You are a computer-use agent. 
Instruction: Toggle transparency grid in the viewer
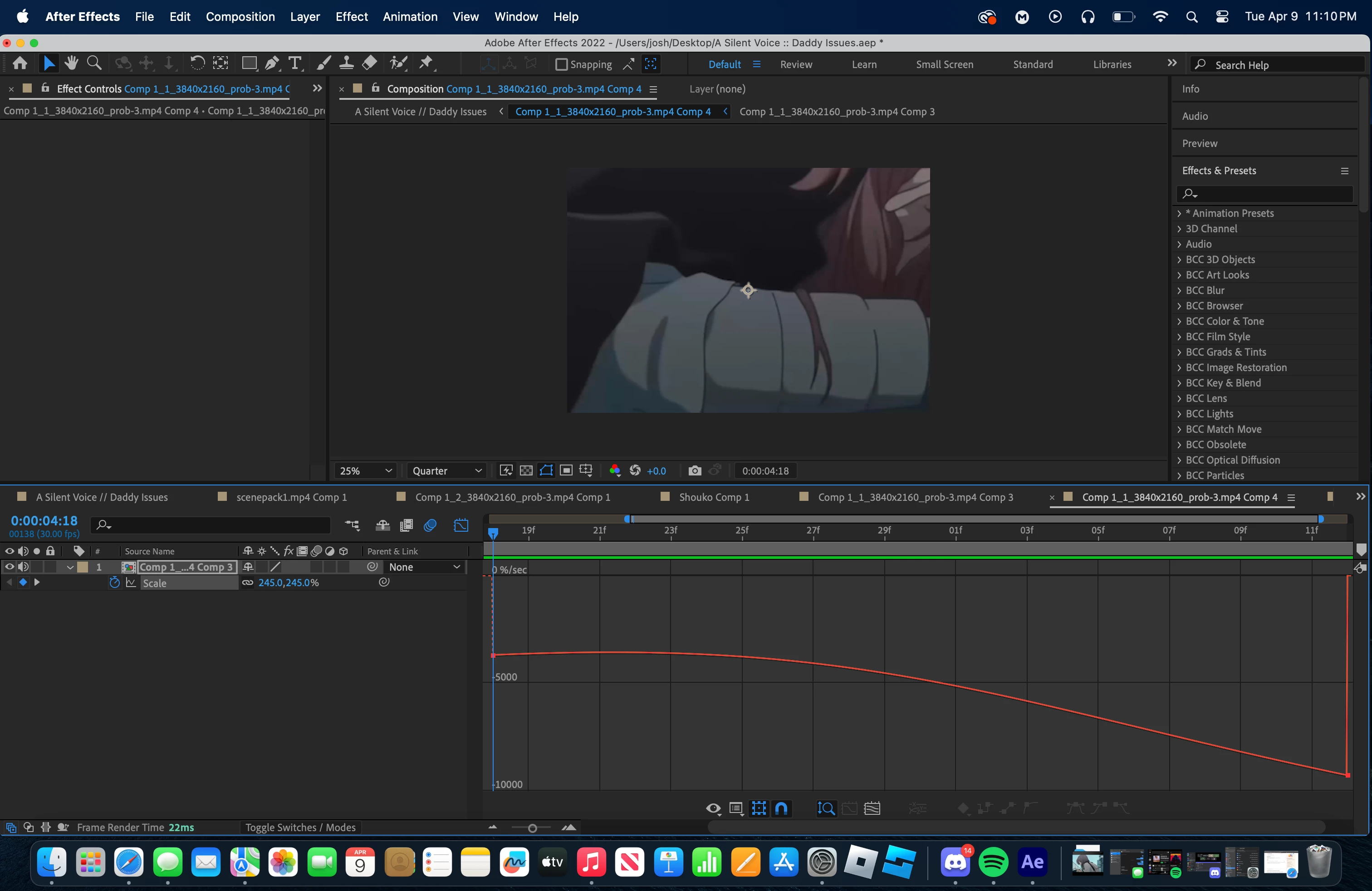[526, 471]
